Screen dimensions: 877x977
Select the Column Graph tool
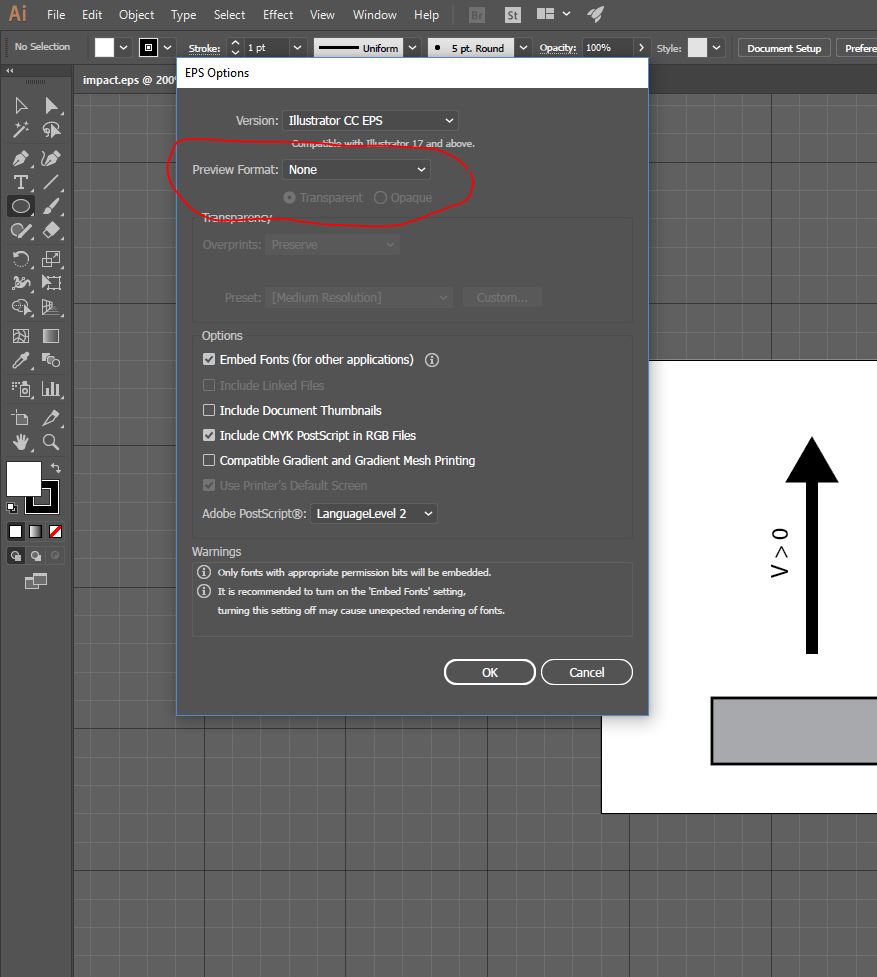pyautogui.click(x=51, y=389)
